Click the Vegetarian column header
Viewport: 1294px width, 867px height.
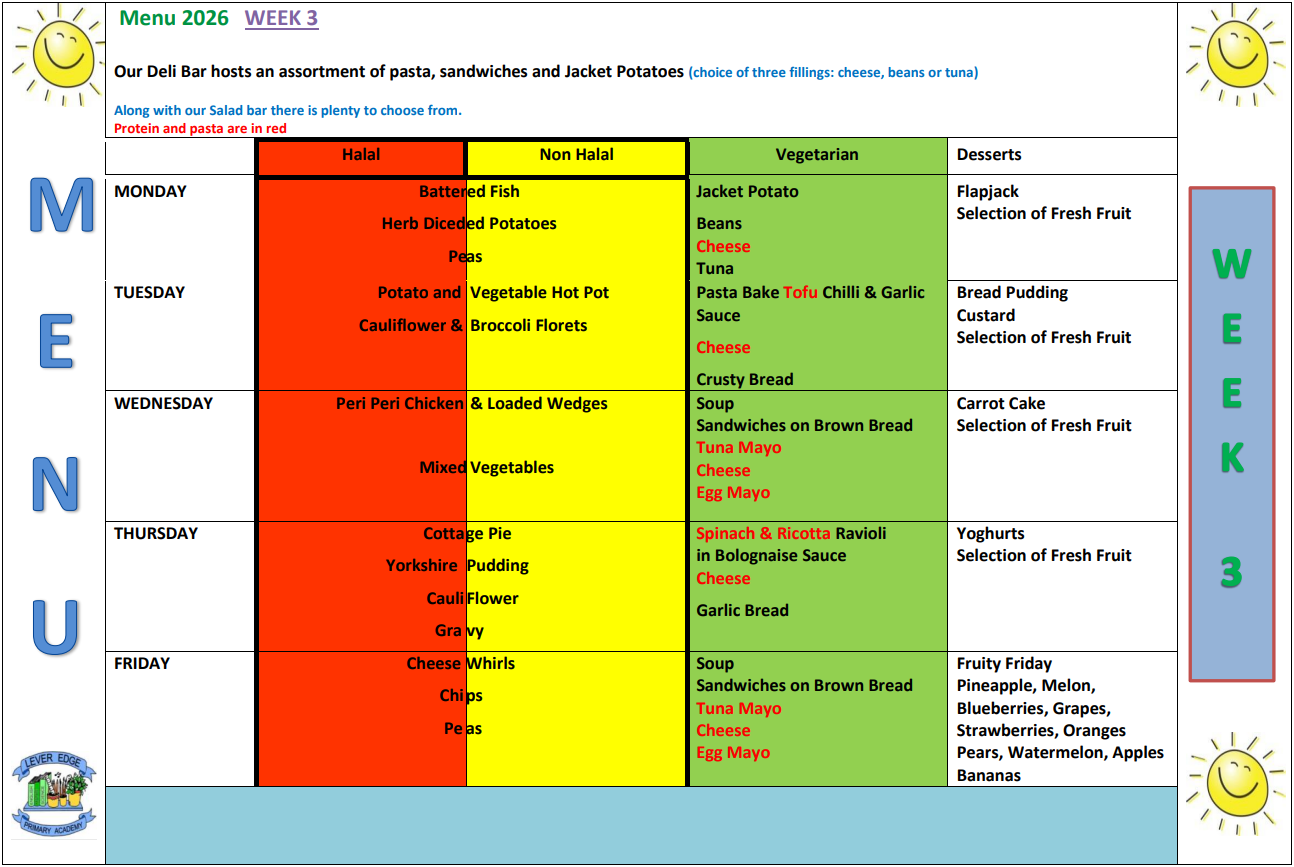[x=816, y=155]
